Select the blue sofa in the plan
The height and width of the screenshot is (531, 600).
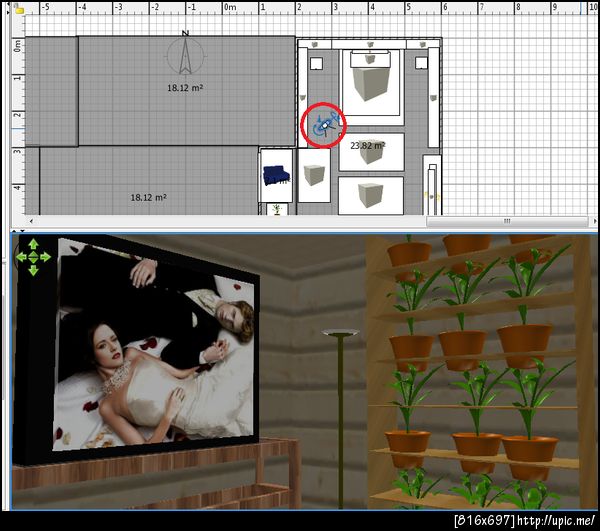pos(276,176)
